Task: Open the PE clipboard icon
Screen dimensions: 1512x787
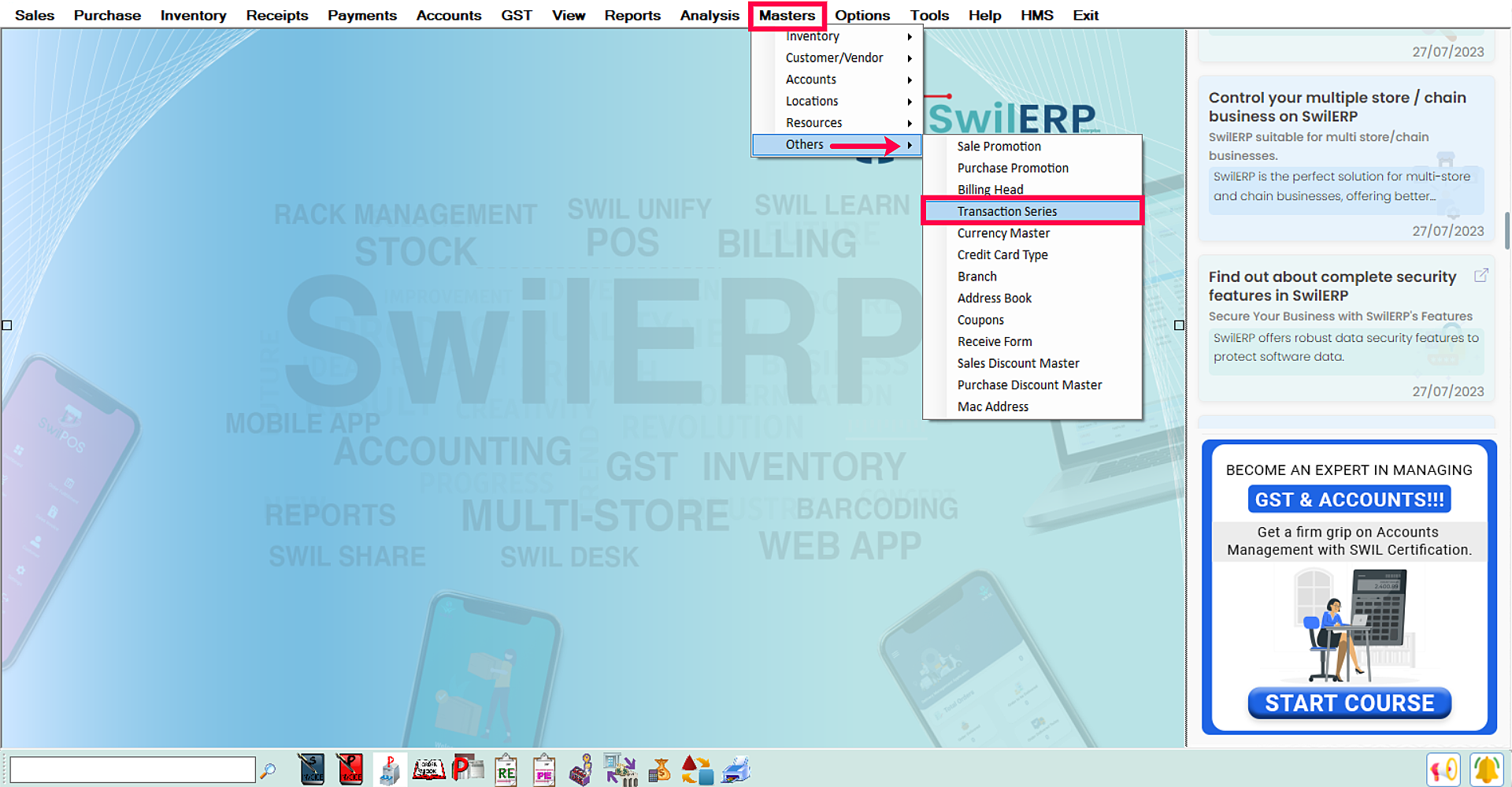Action: tap(544, 770)
